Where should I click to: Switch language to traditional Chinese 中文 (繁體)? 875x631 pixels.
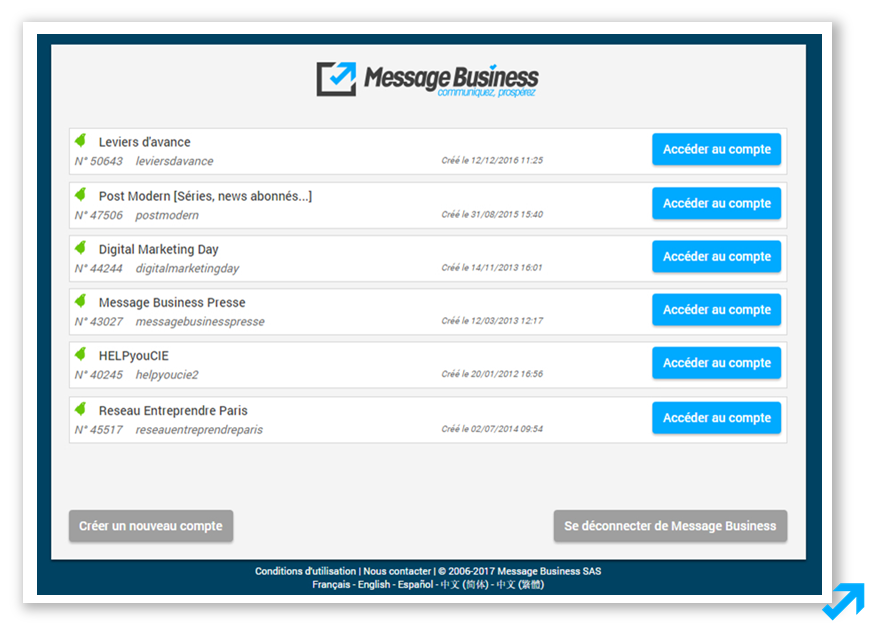(x=520, y=584)
